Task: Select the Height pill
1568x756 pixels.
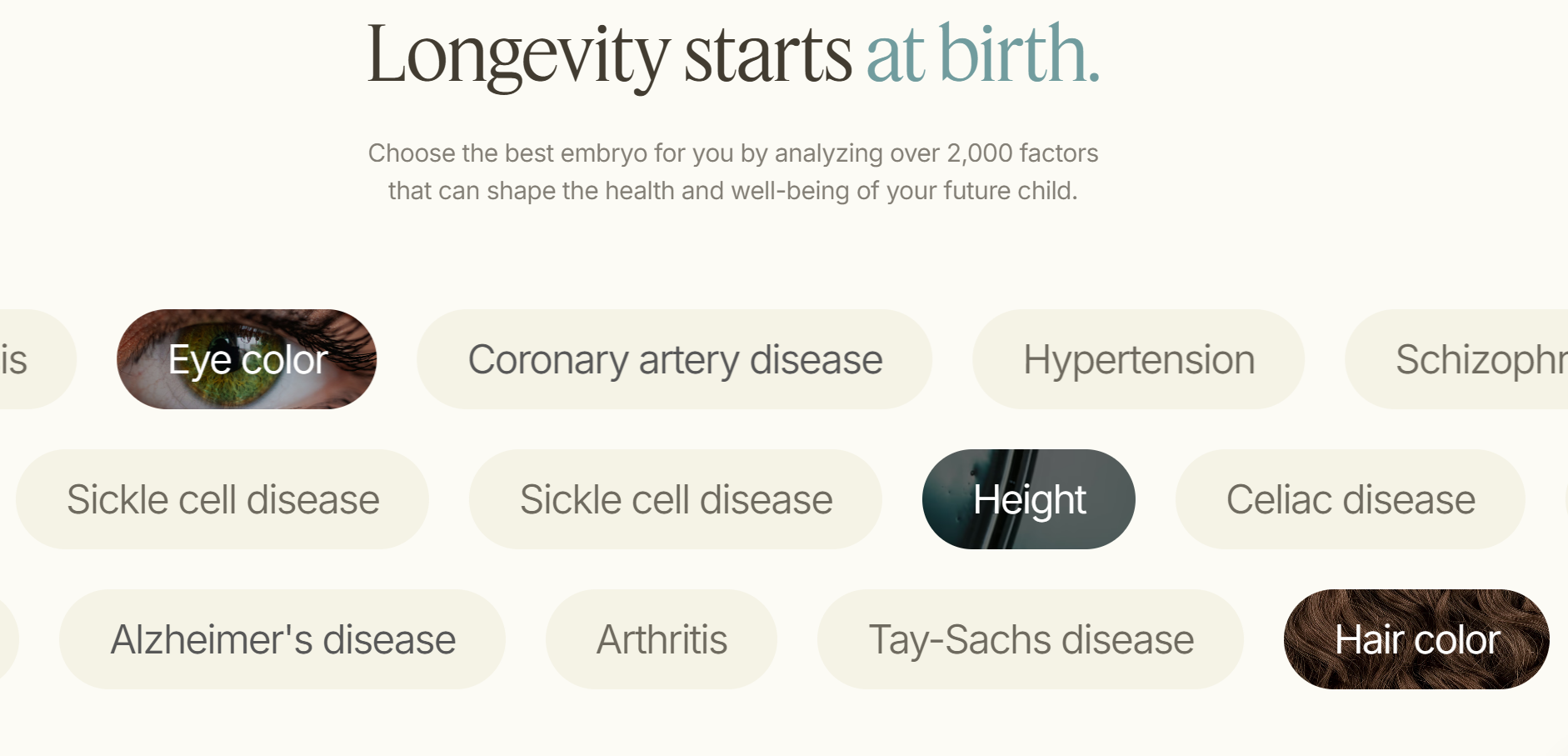Action: tap(1028, 500)
